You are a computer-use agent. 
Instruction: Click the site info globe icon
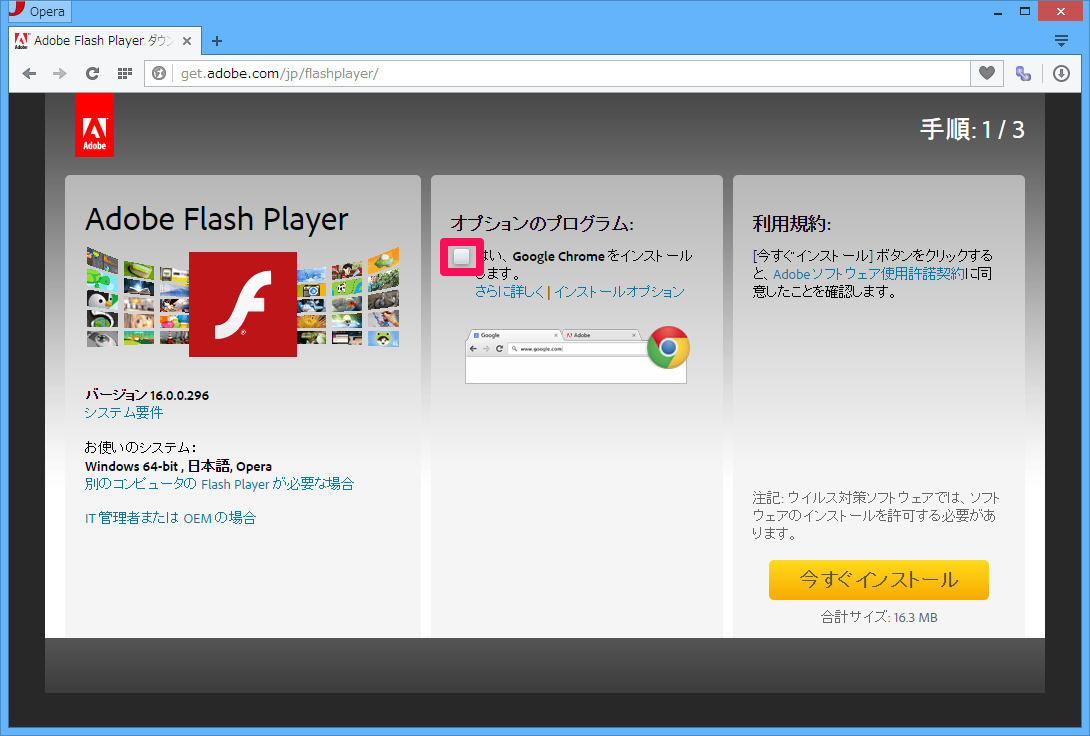(x=159, y=73)
